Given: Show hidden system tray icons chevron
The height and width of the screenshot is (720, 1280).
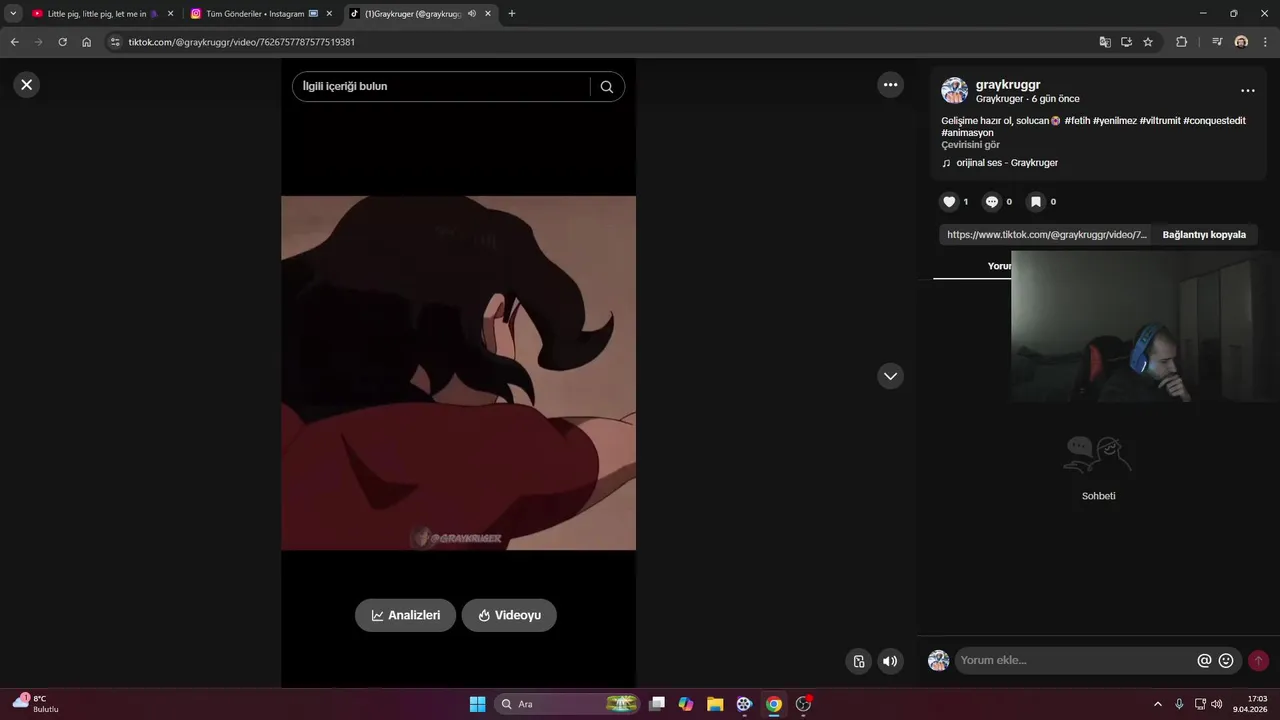Looking at the screenshot, I should coord(1158,704).
